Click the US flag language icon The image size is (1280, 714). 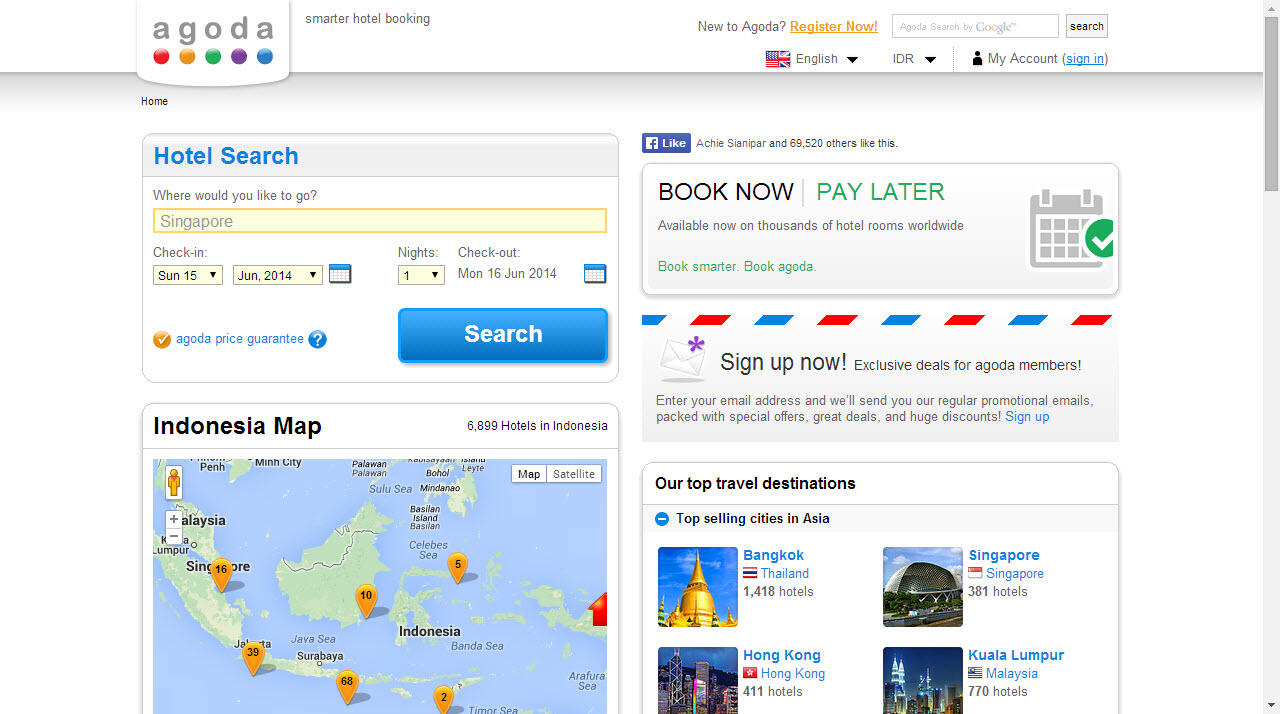coord(778,59)
